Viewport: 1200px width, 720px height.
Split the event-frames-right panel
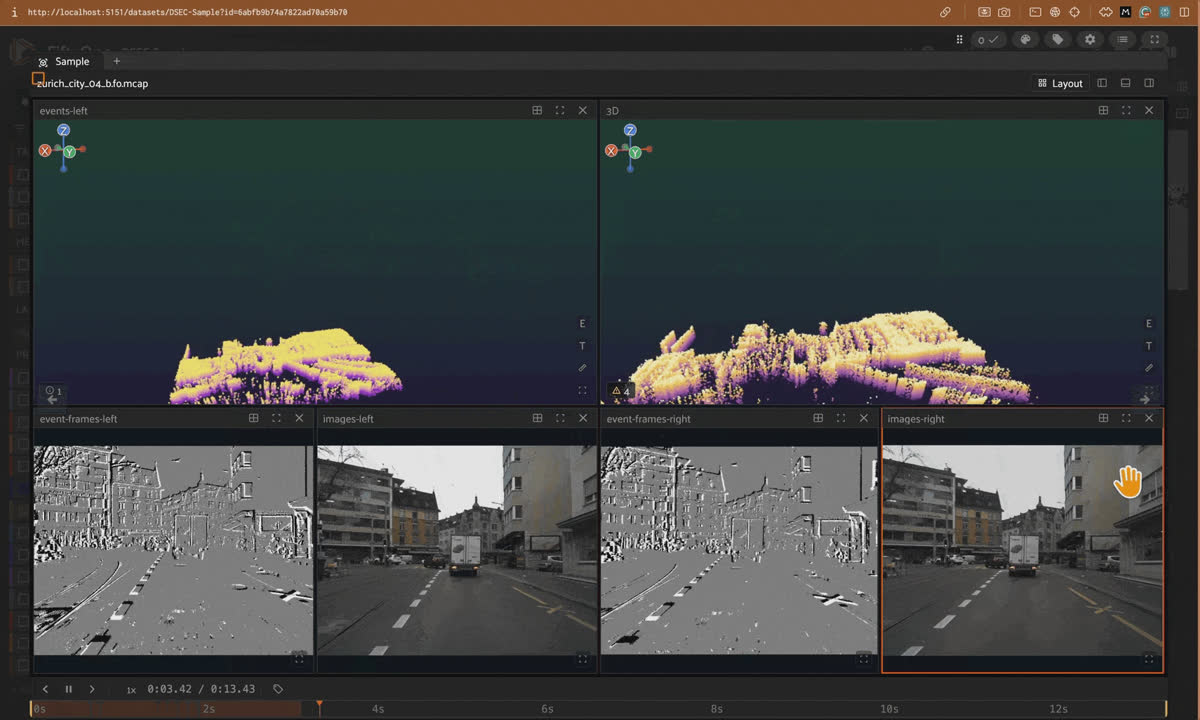click(x=818, y=418)
